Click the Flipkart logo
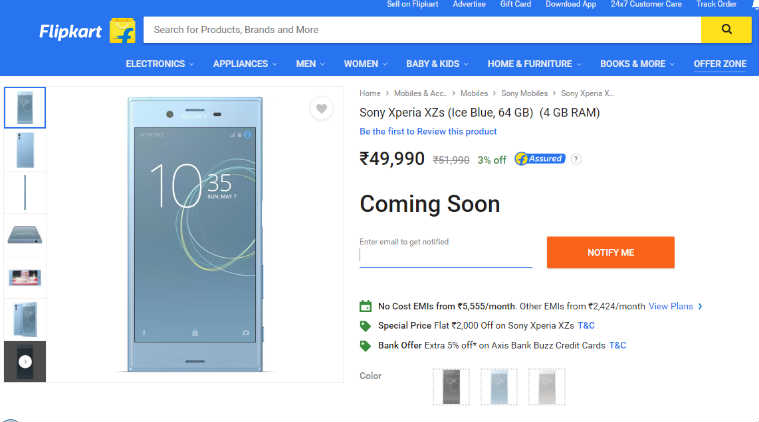Viewport: 759px width, 422px height. click(x=87, y=31)
